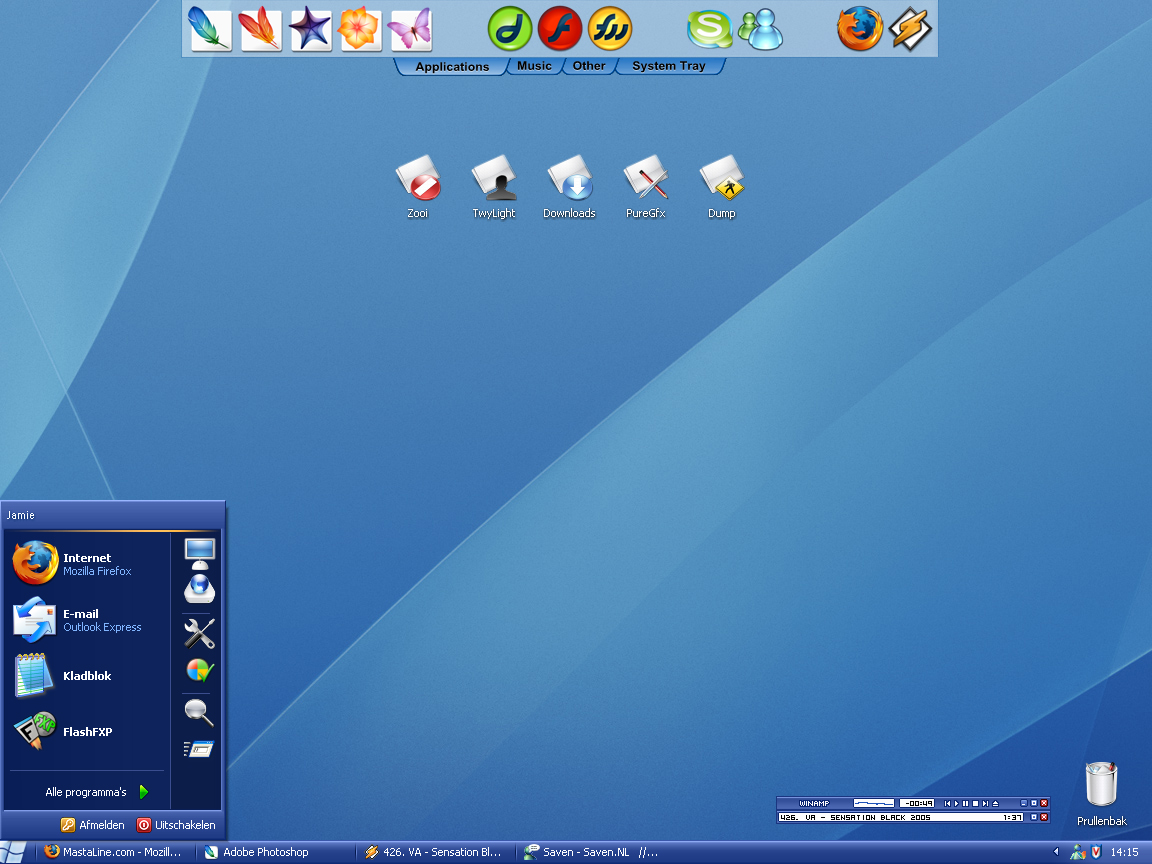This screenshot has height=864, width=1152.
Task: Open Adobe ImageReady from the star dock icon
Action: 310,29
